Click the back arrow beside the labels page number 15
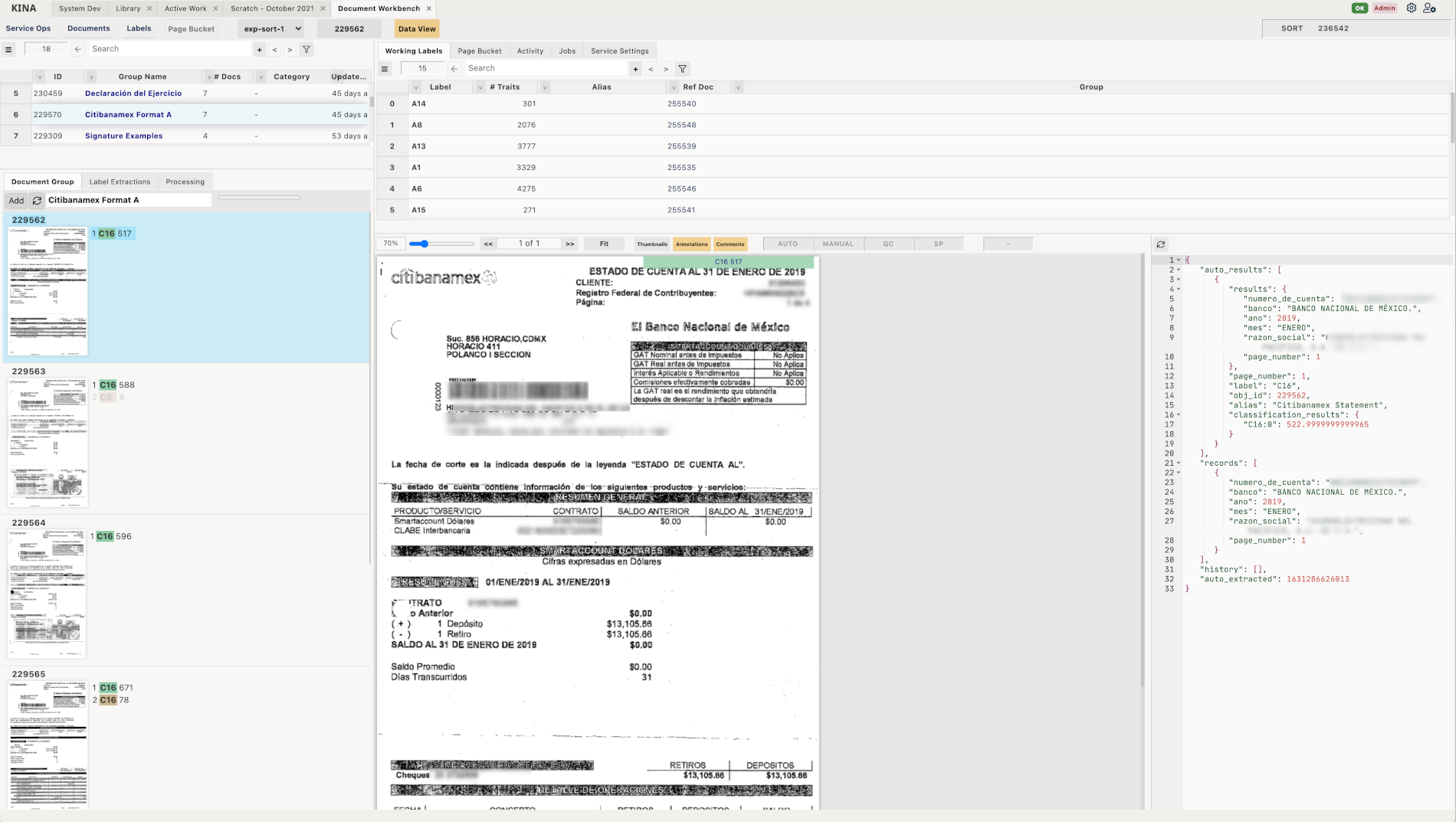 point(454,68)
